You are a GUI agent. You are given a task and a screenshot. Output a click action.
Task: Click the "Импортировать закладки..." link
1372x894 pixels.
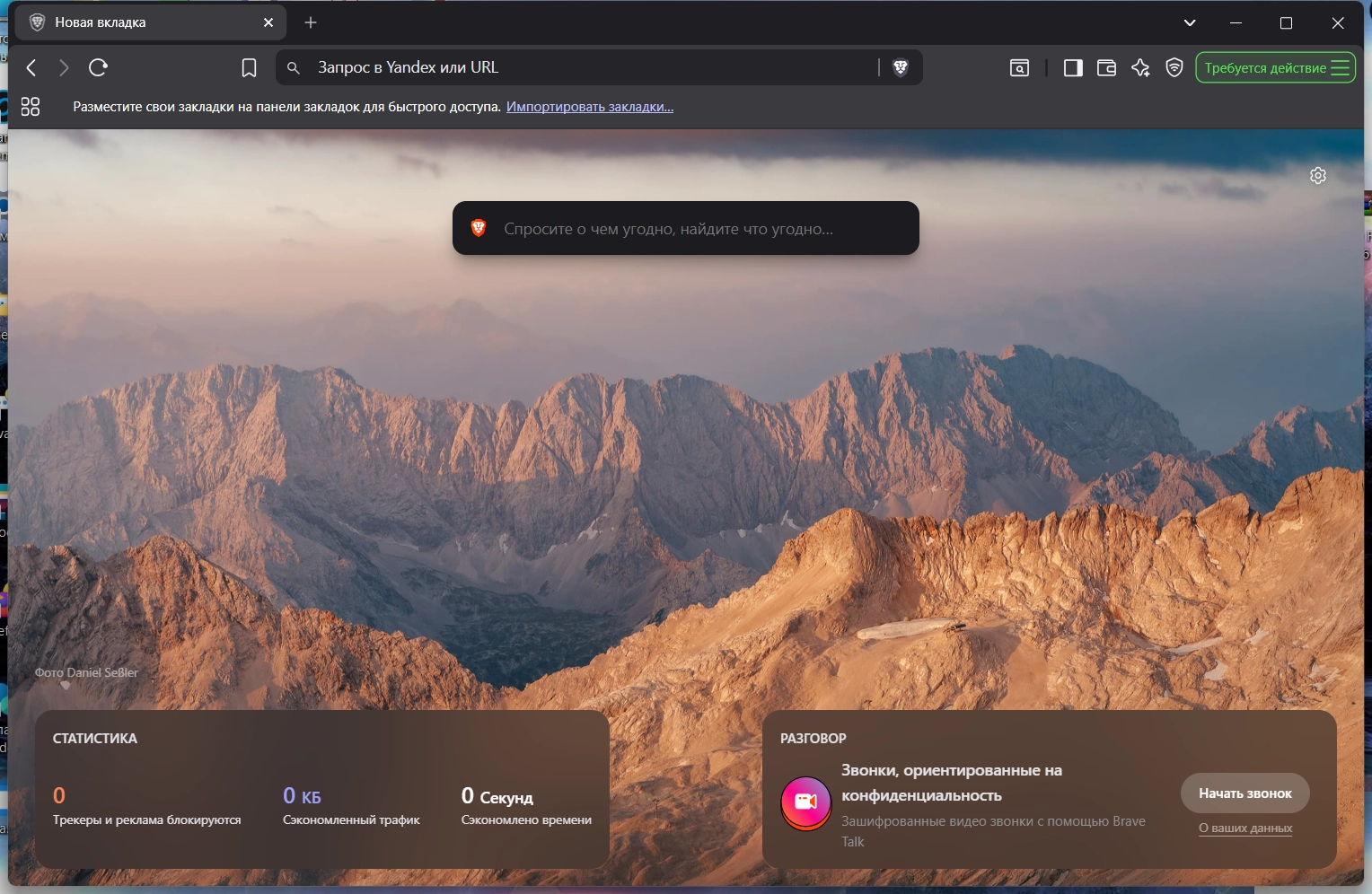(x=590, y=107)
